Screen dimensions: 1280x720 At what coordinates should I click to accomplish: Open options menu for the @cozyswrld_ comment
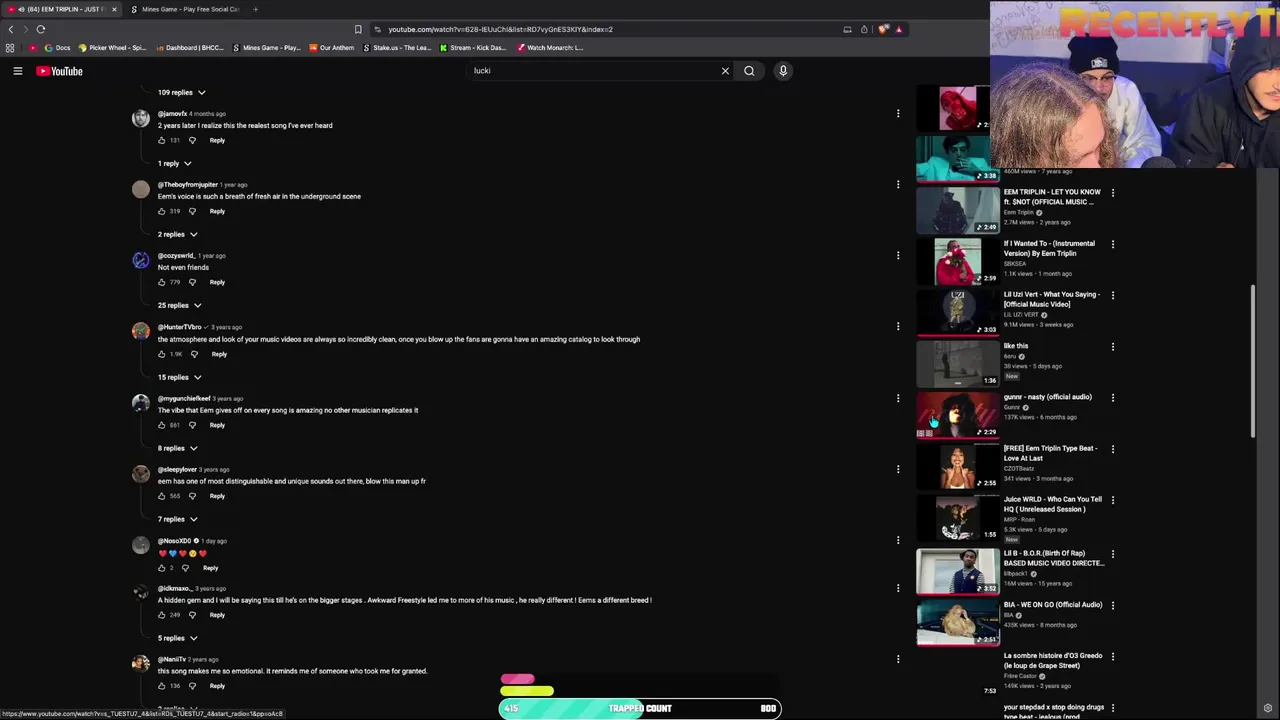point(898,256)
